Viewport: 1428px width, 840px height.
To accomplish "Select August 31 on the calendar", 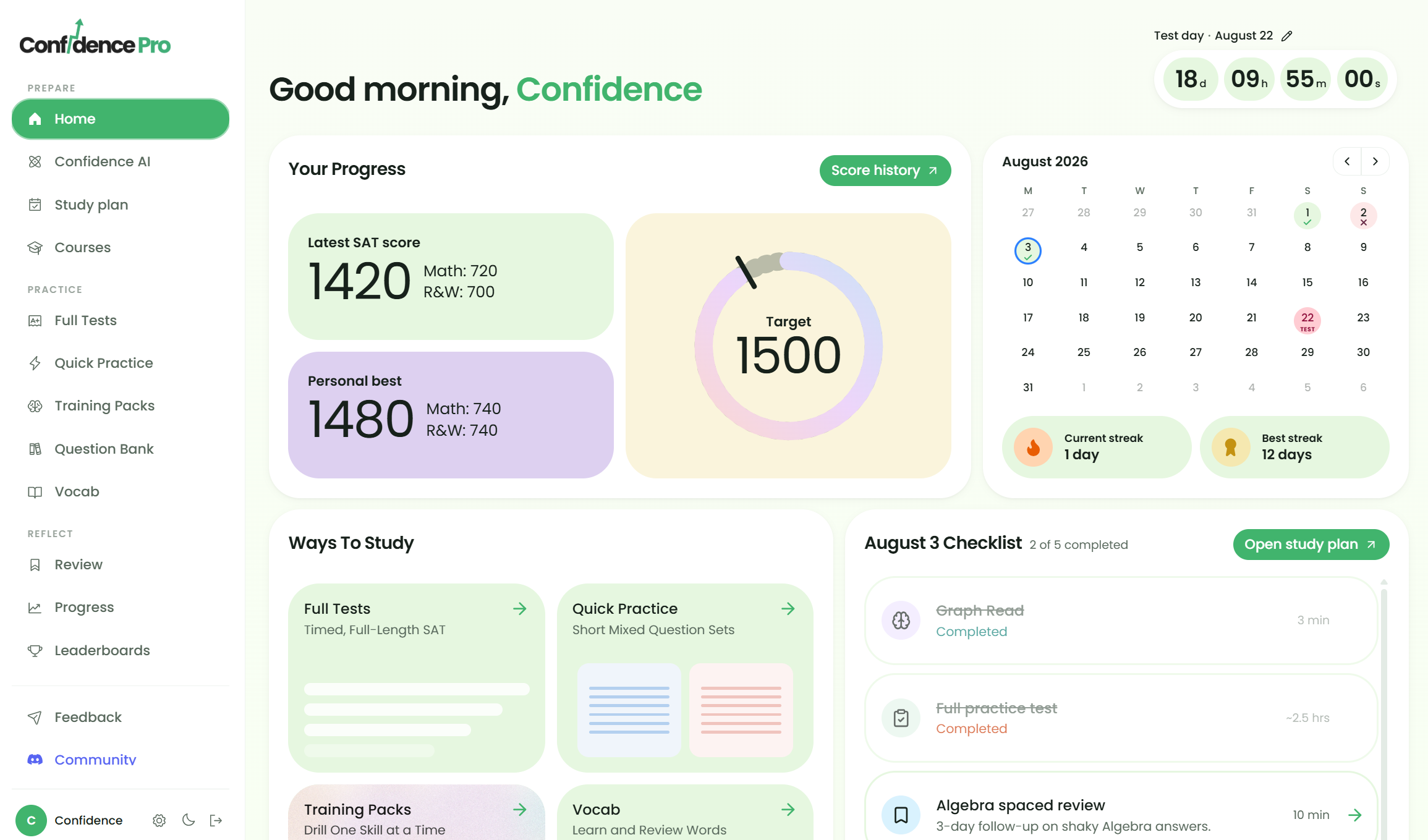I will [x=1028, y=388].
